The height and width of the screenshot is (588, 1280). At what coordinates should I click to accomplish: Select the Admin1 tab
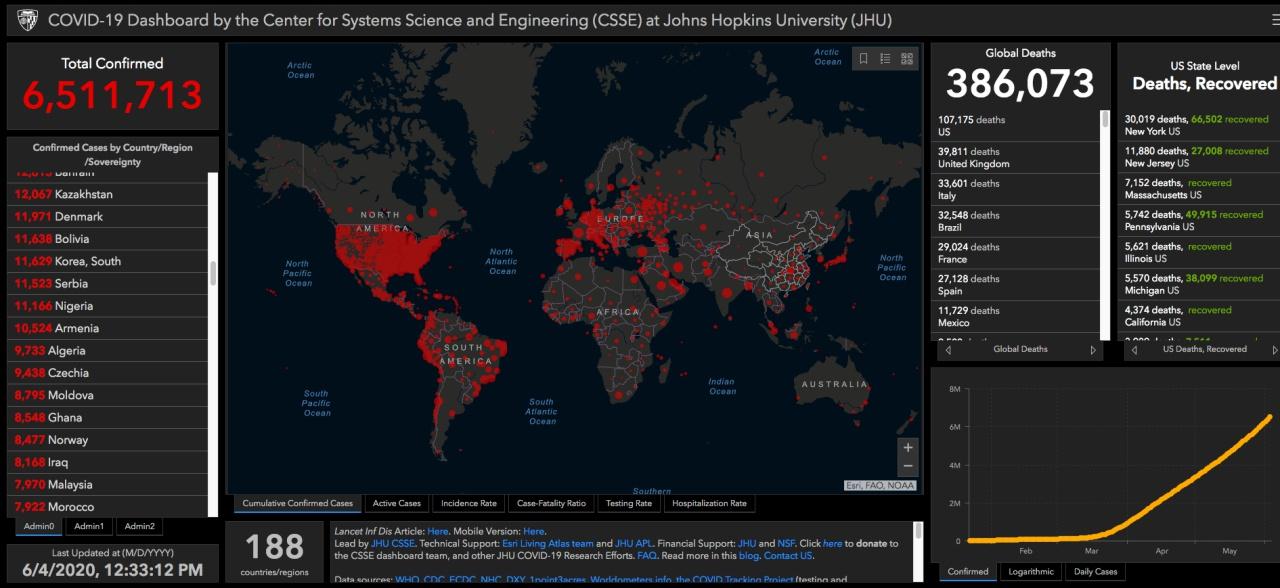[x=89, y=526]
